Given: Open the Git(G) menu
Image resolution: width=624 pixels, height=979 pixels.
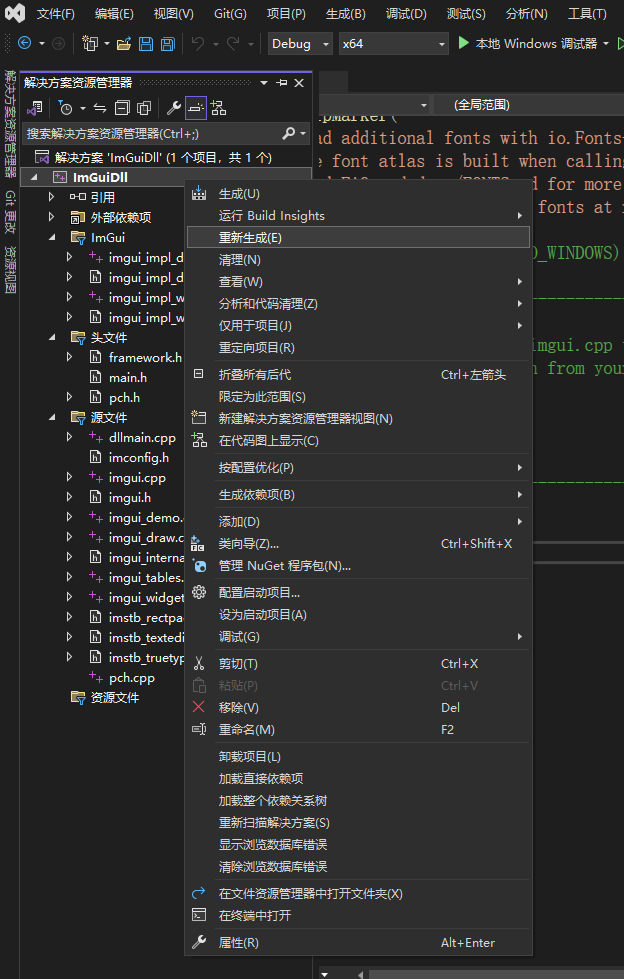Looking at the screenshot, I should [230, 14].
